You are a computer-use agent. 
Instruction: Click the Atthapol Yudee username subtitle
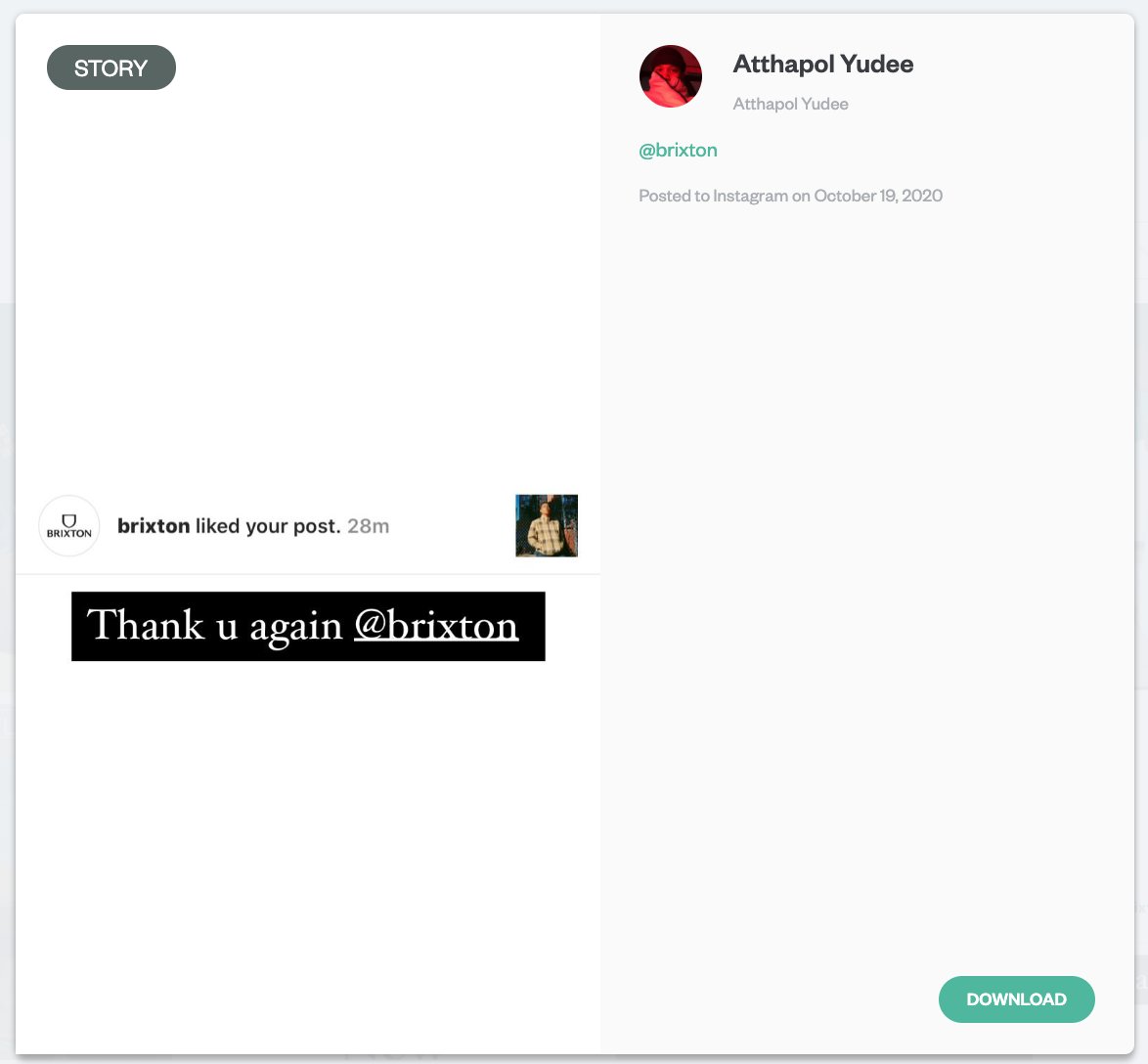pos(790,104)
